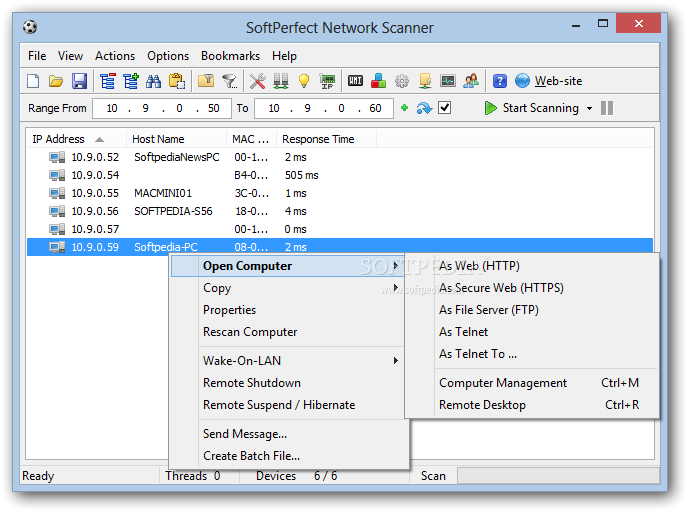The height and width of the screenshot is (512, 688).
Task: Click the pause scanning icon
Action: pos(607,108)
